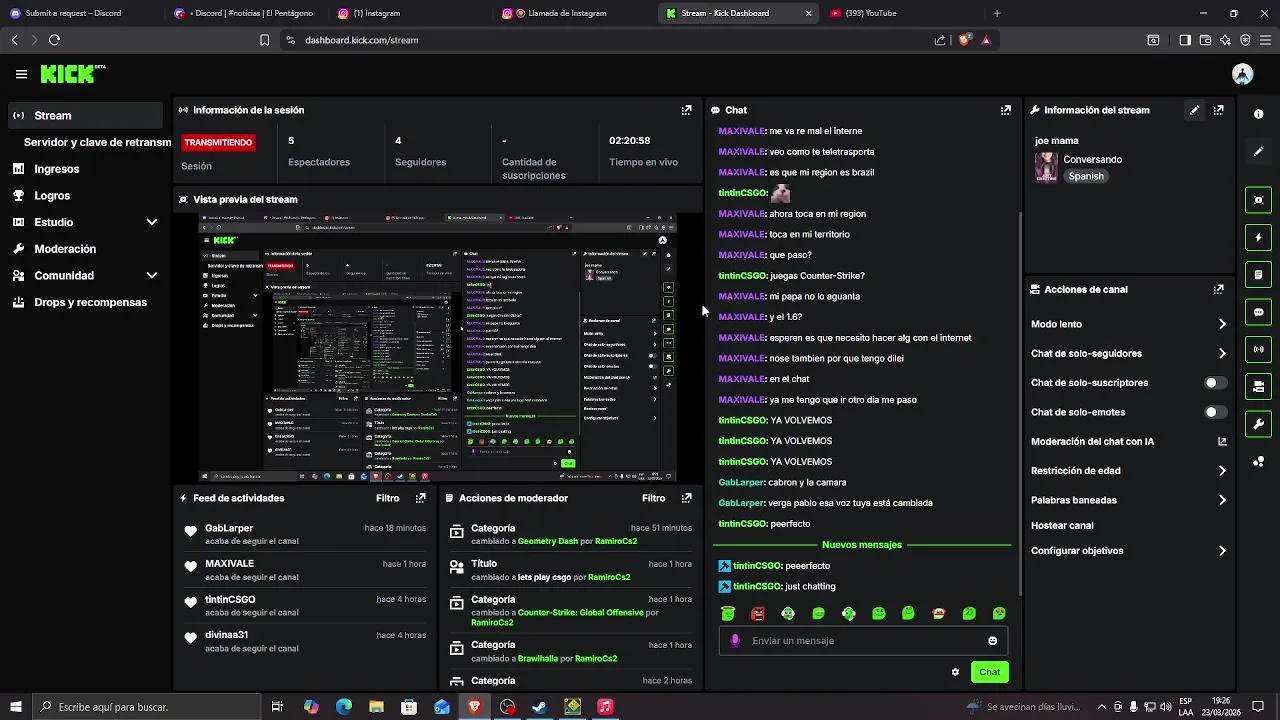Toggle Chat de solo-suscriptores switch
This screenshot has height=720, width=1280.
pos(1215,383)
